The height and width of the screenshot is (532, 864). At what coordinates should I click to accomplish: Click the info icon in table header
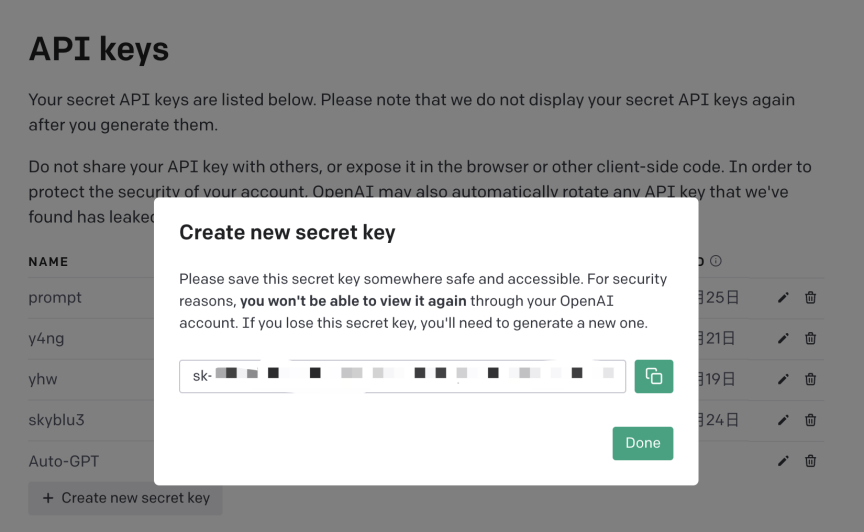(x=716, y=262)
